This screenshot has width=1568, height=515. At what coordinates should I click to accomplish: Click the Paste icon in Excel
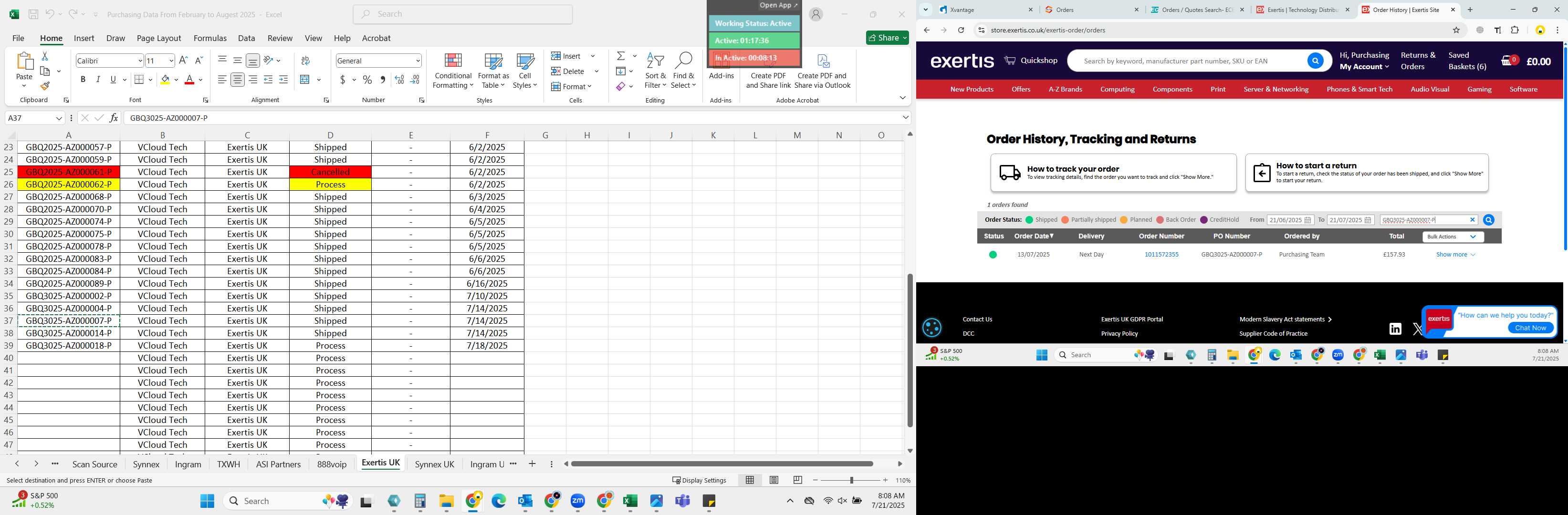tap(24, 62)
